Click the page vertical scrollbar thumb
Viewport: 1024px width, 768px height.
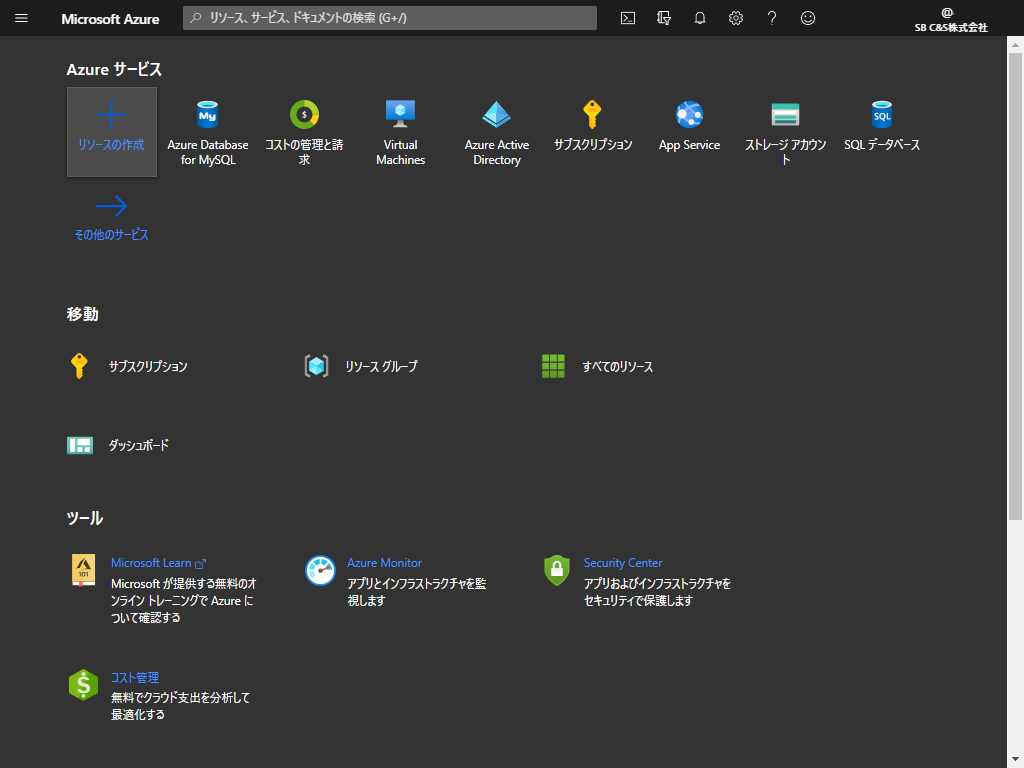pyautogui.click(x=1015, y=286)
